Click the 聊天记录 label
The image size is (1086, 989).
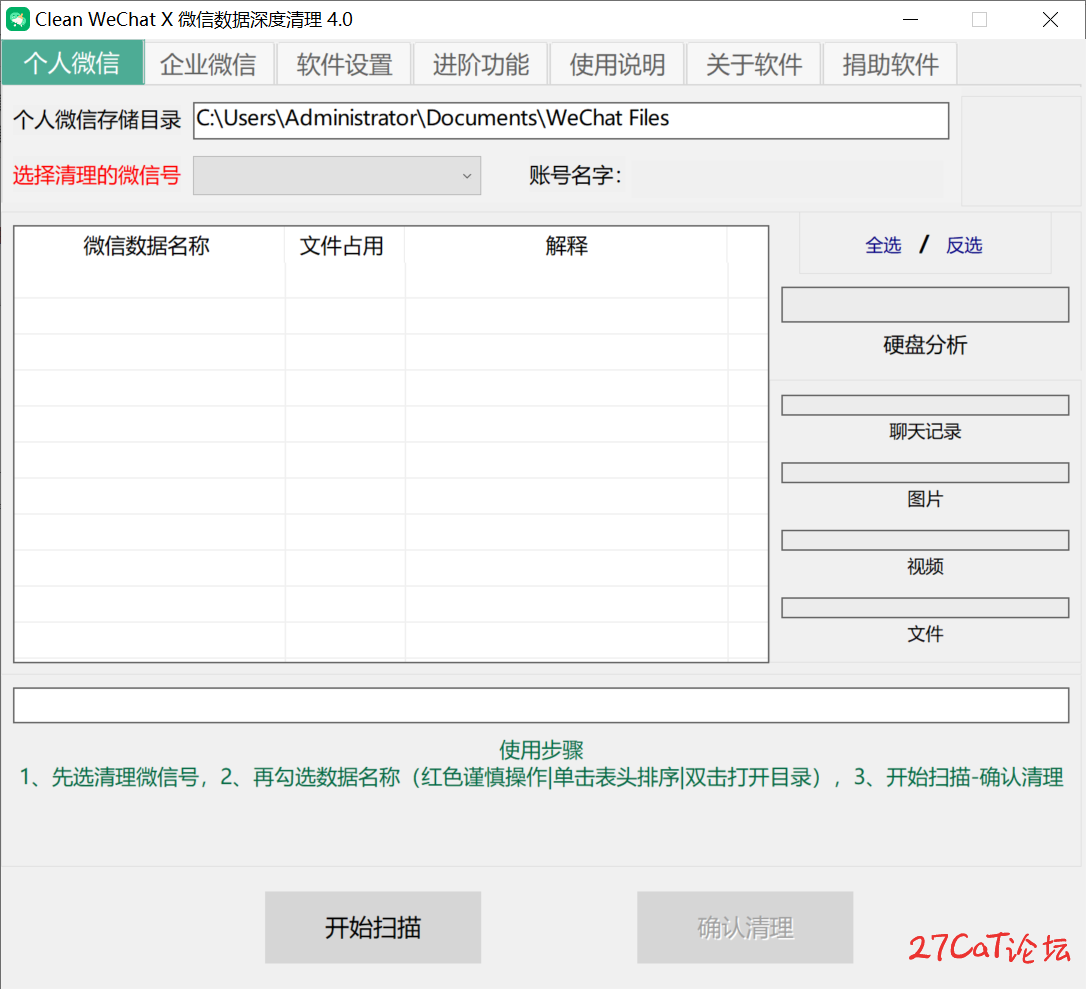925,431
